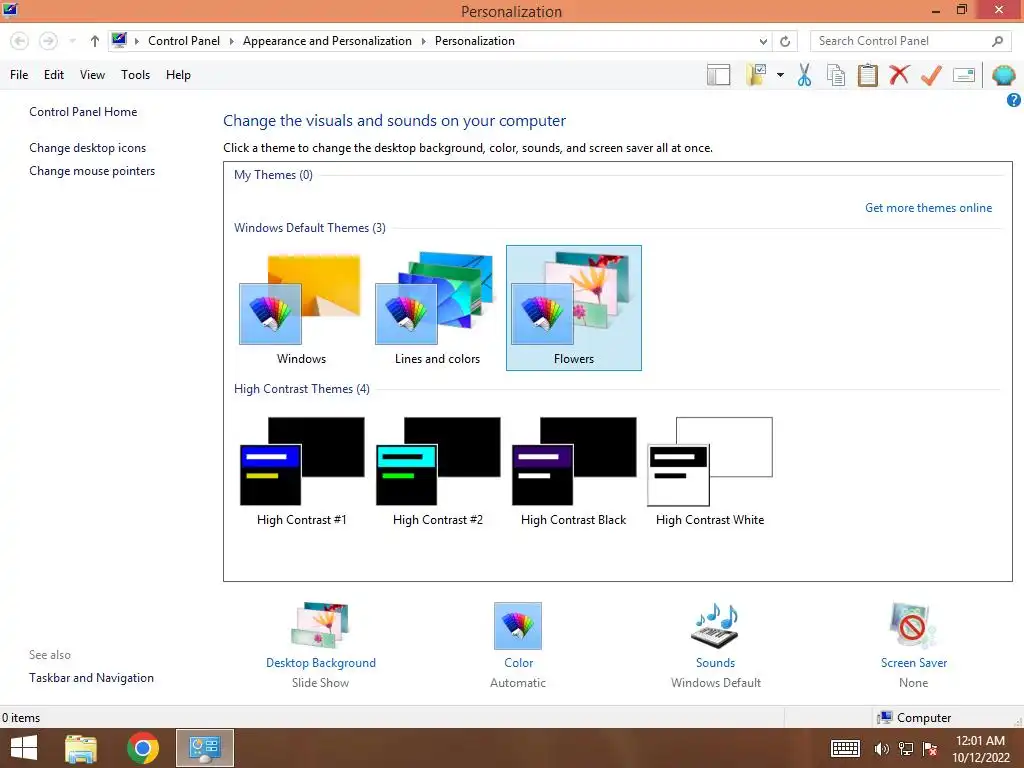This screenshot has height=768, width=1024.
Task: Launch Google Chrome from taskbar
Action: point(143,748)
